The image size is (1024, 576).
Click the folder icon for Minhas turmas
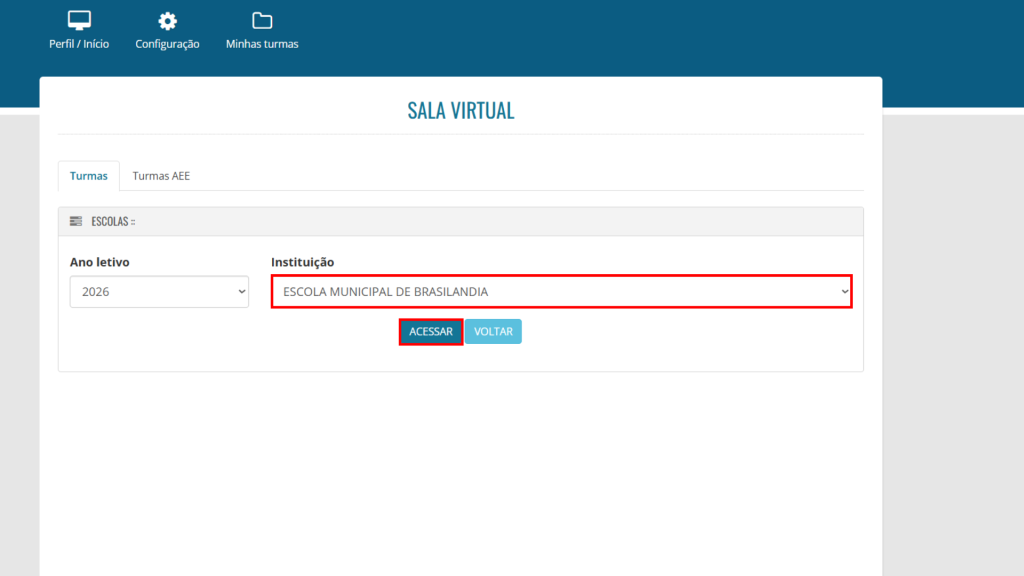point(262,21)
